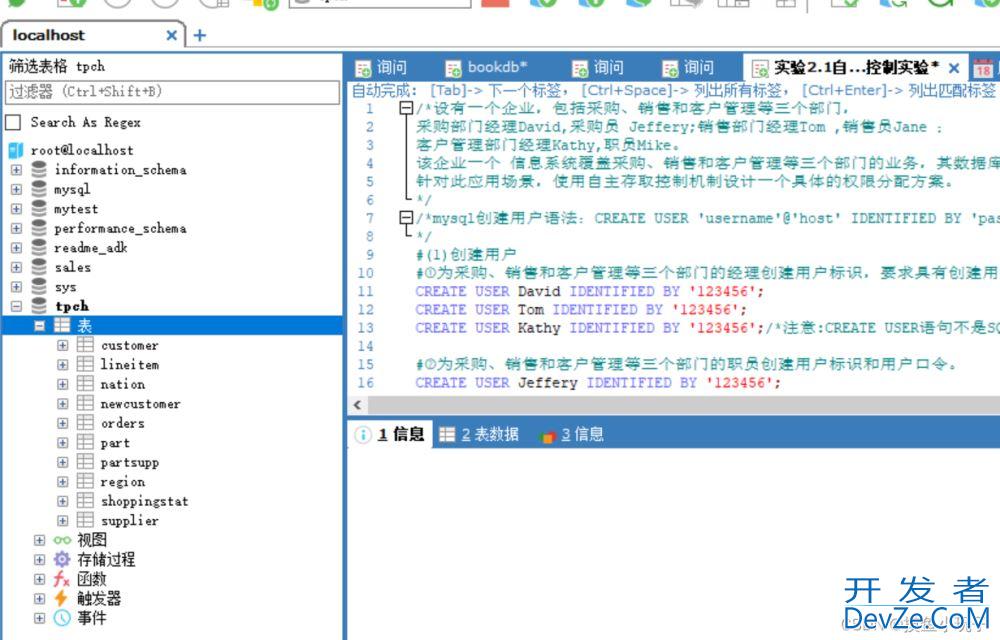The height and width of the screenshot is (640, 1000).
Task: Click the 视图 views glasses icon
Action: [x=62, y=540]
